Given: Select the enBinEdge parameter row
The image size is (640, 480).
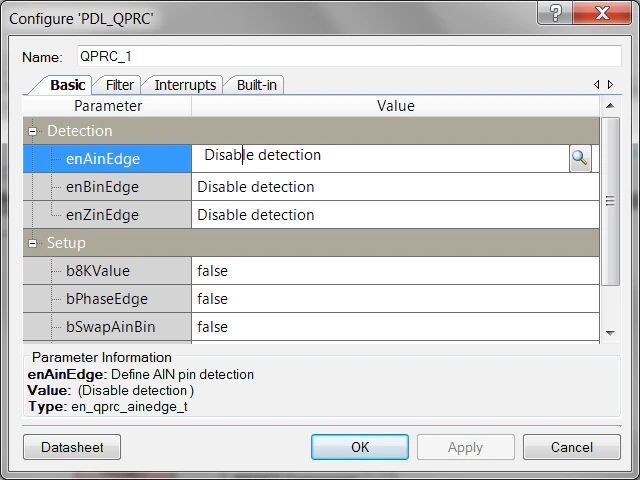Looking at the screenshot, I should coord(107,187).
